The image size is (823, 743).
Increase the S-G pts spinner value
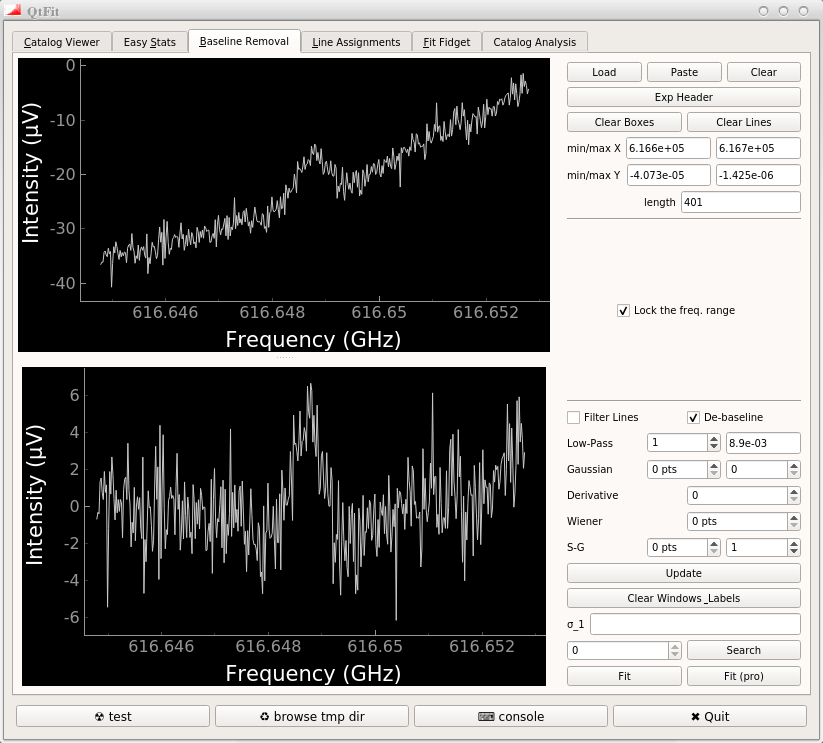(x=713, y=543)
